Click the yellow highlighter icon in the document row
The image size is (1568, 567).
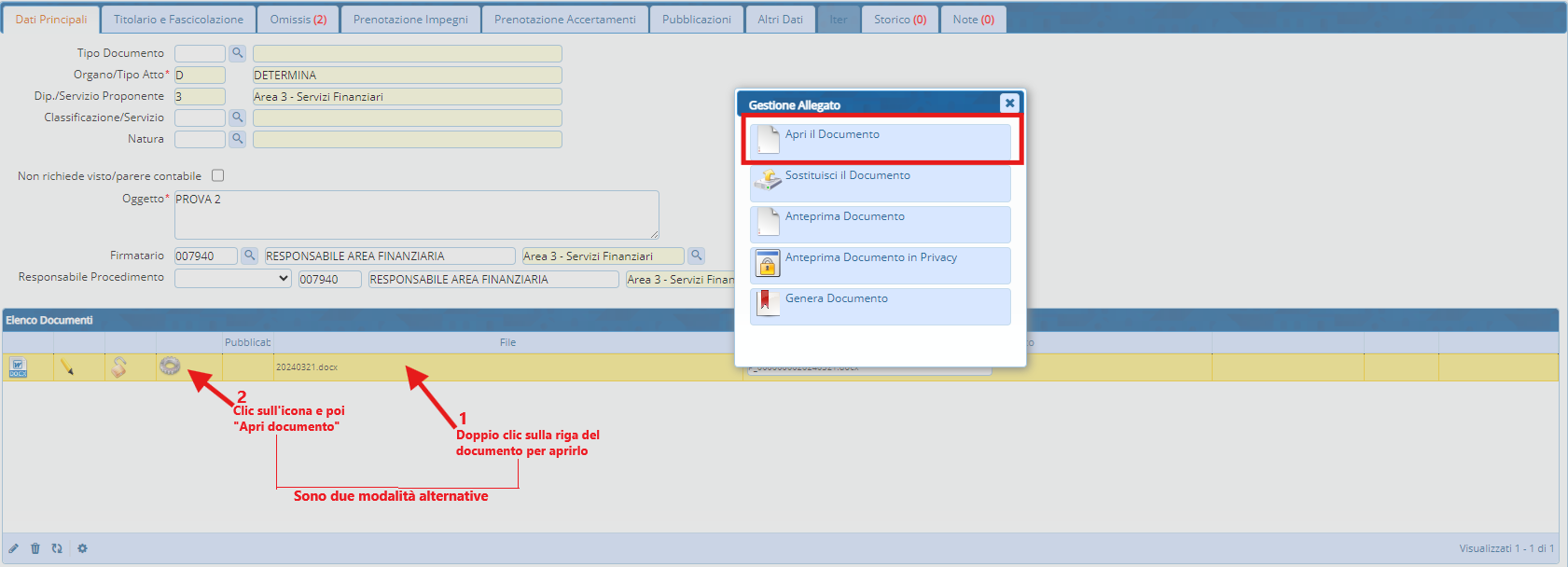click(x=67, y=367)
